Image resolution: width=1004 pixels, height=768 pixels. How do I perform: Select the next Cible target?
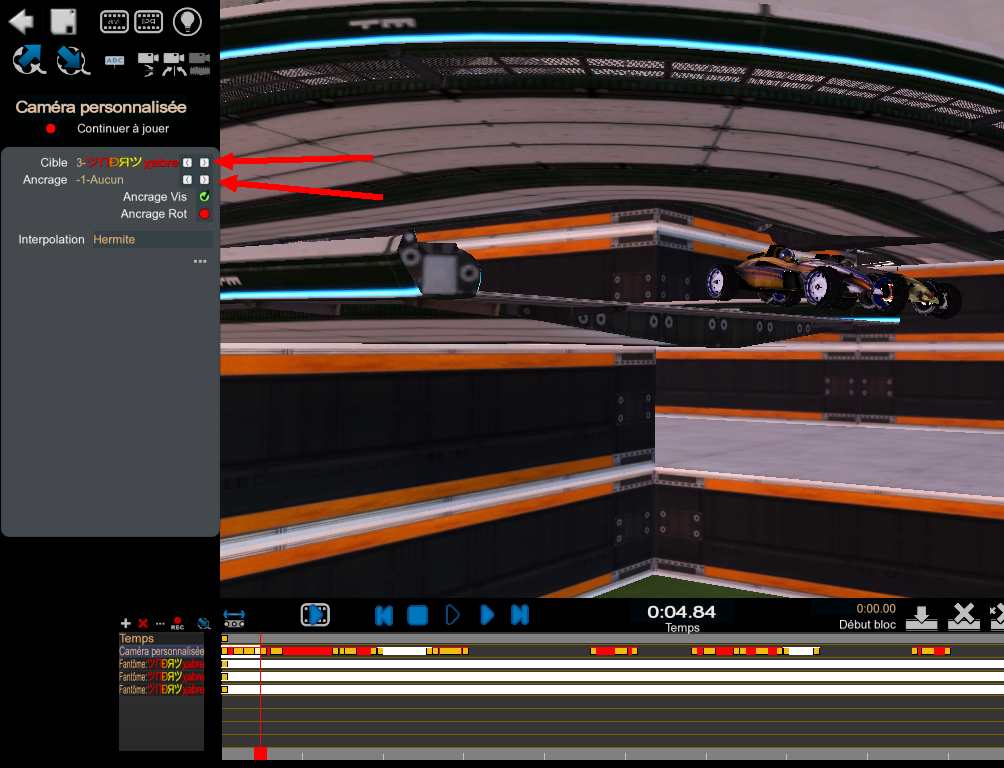(204, 163)
